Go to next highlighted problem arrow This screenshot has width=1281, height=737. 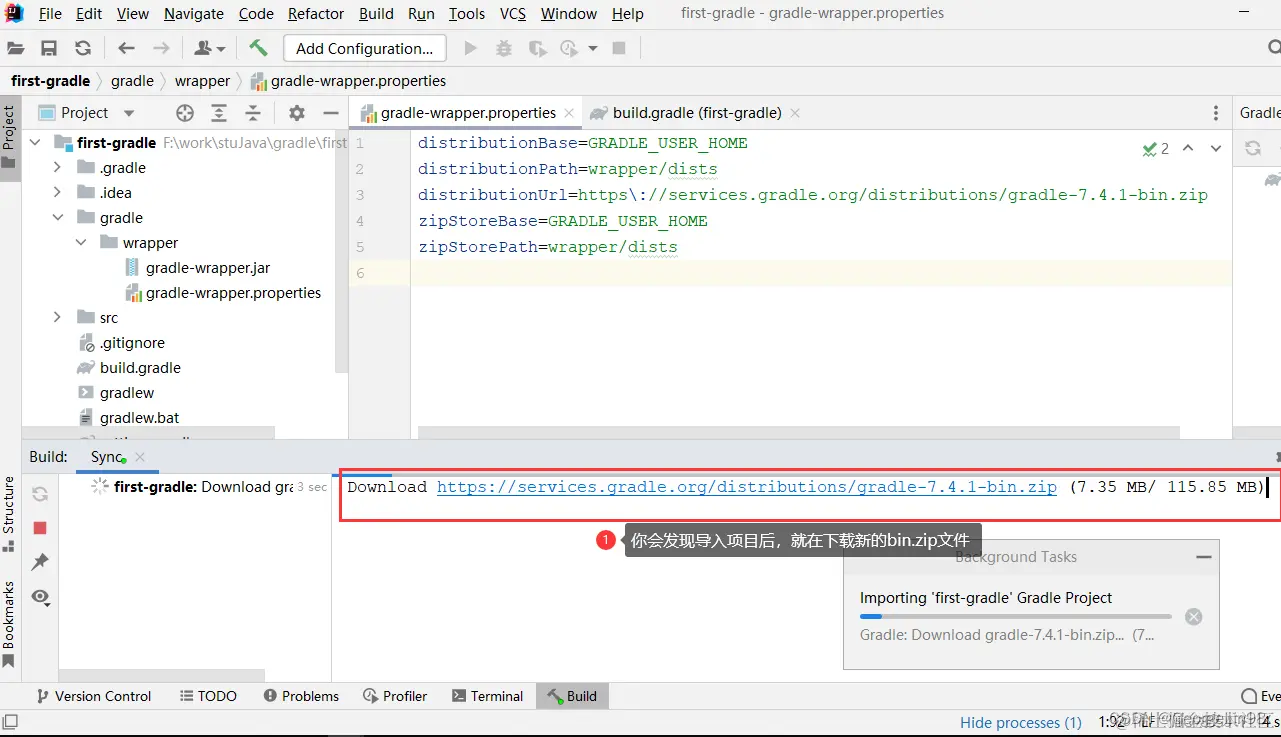point(1216,148)
